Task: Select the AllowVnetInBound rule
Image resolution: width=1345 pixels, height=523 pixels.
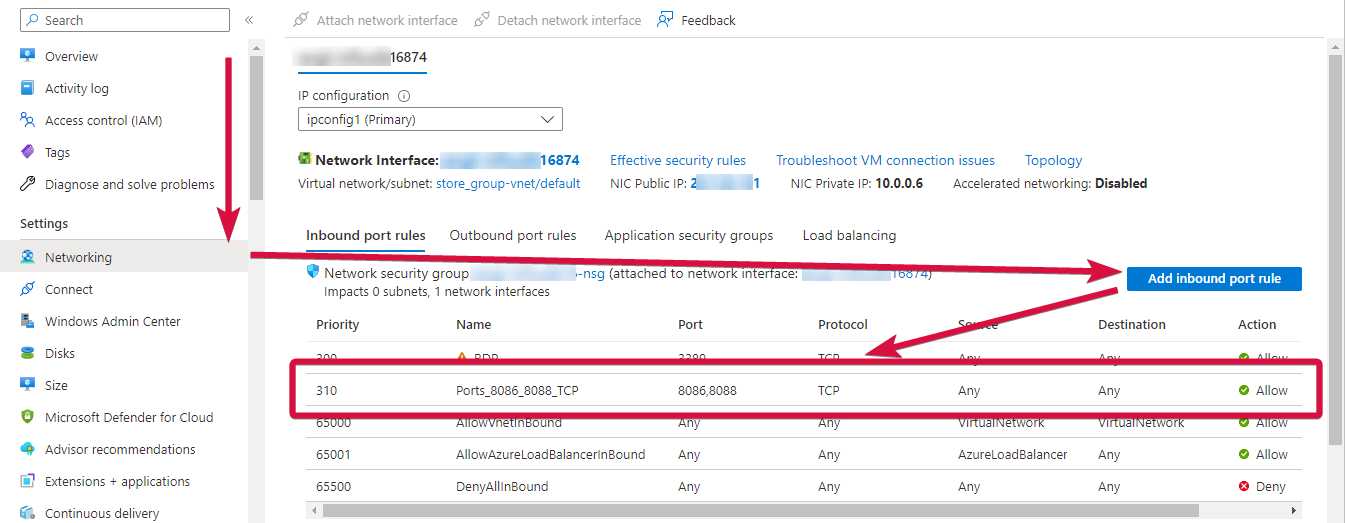Action: point(509,423)
